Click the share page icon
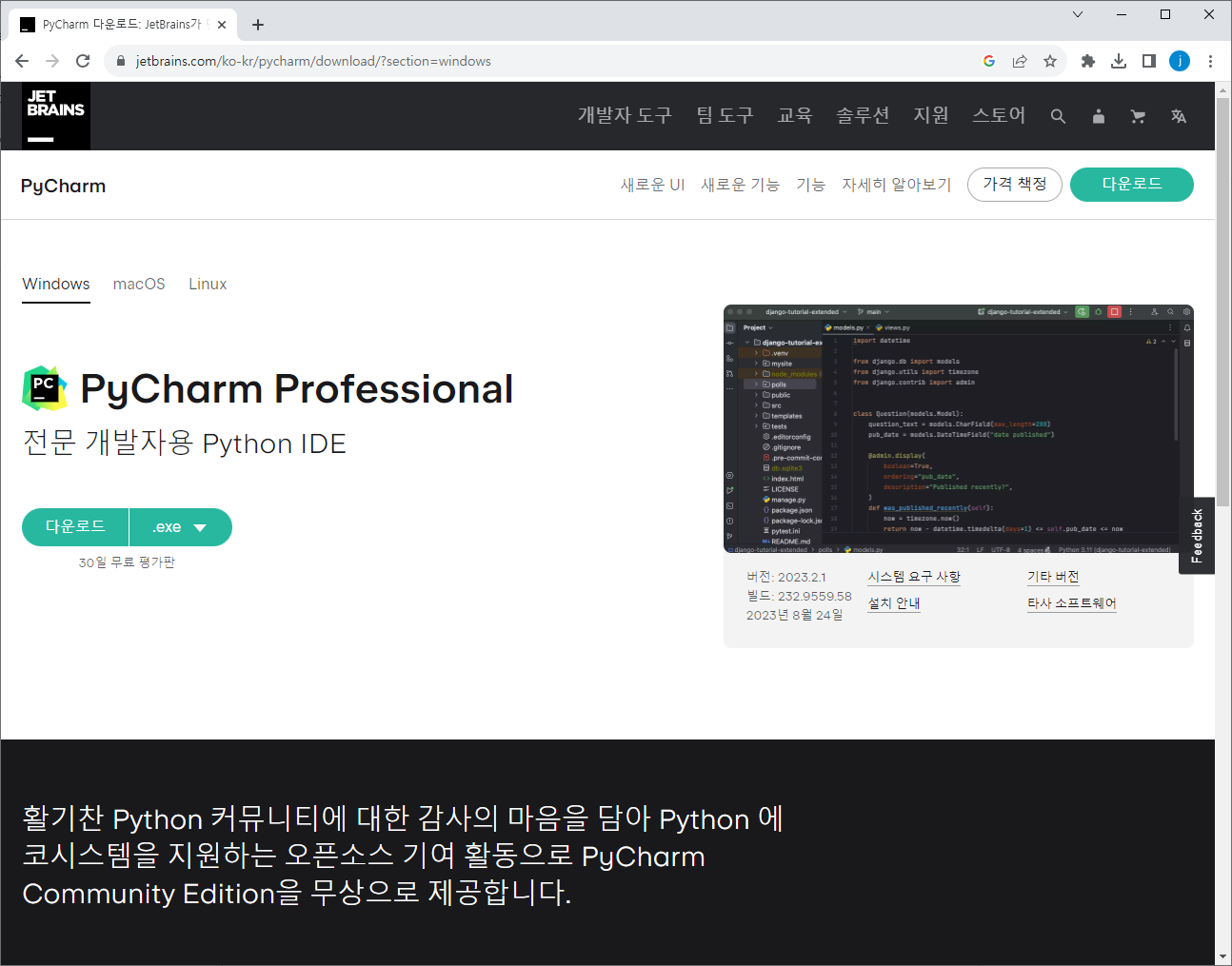The height and width of the screenshot is (966, 1232). 1020,61
